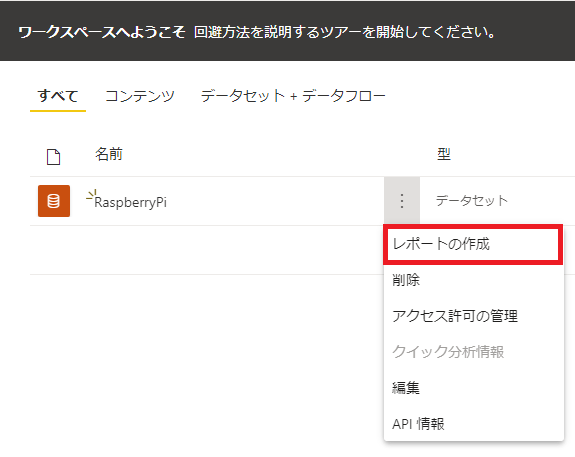Click the ワークスペースへようこそ banner heading

(x=102, y=32)
